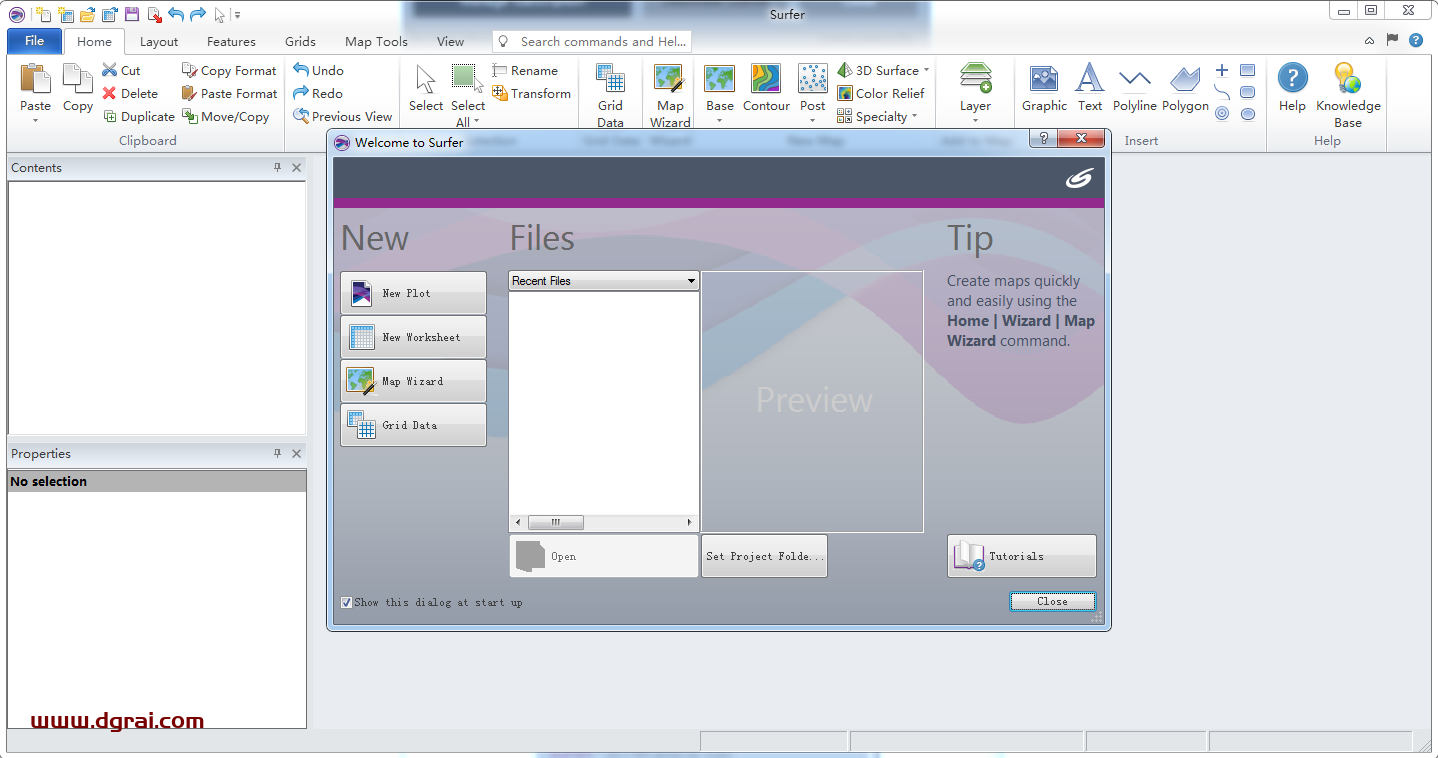Image resolution: width=1438 pixels, height=758 pixels.
Task: Click the Recent Files horizontal scrollbar thumb
Action: click(x=555, y=522)
